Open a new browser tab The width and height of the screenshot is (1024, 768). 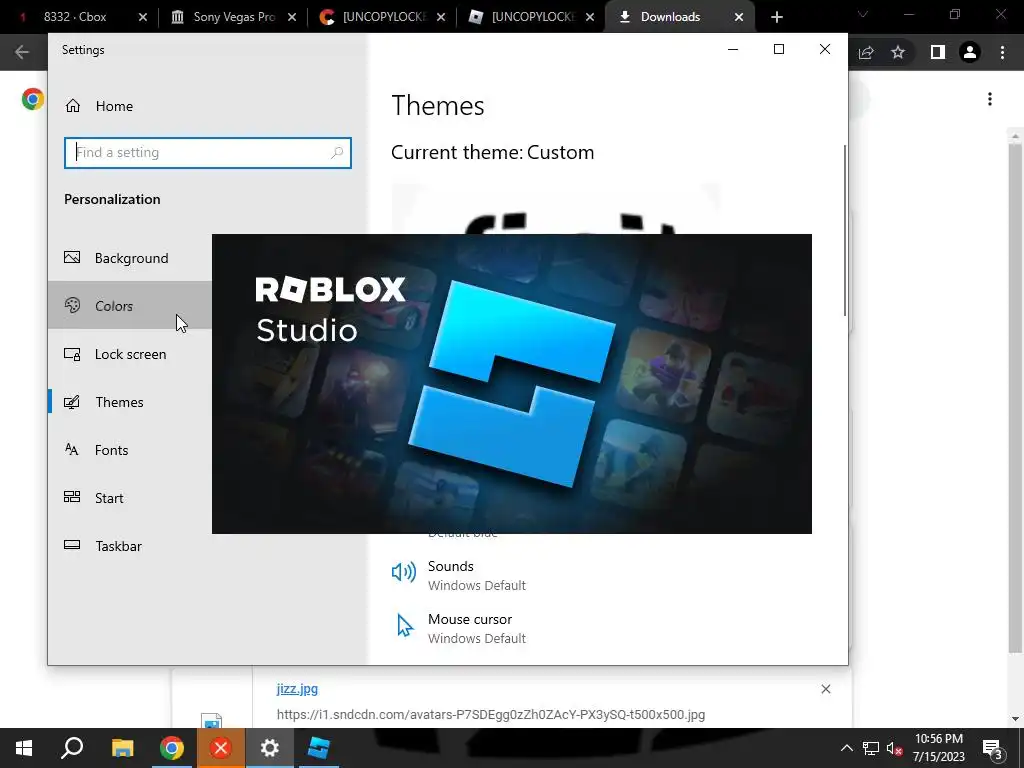(776, 18)
